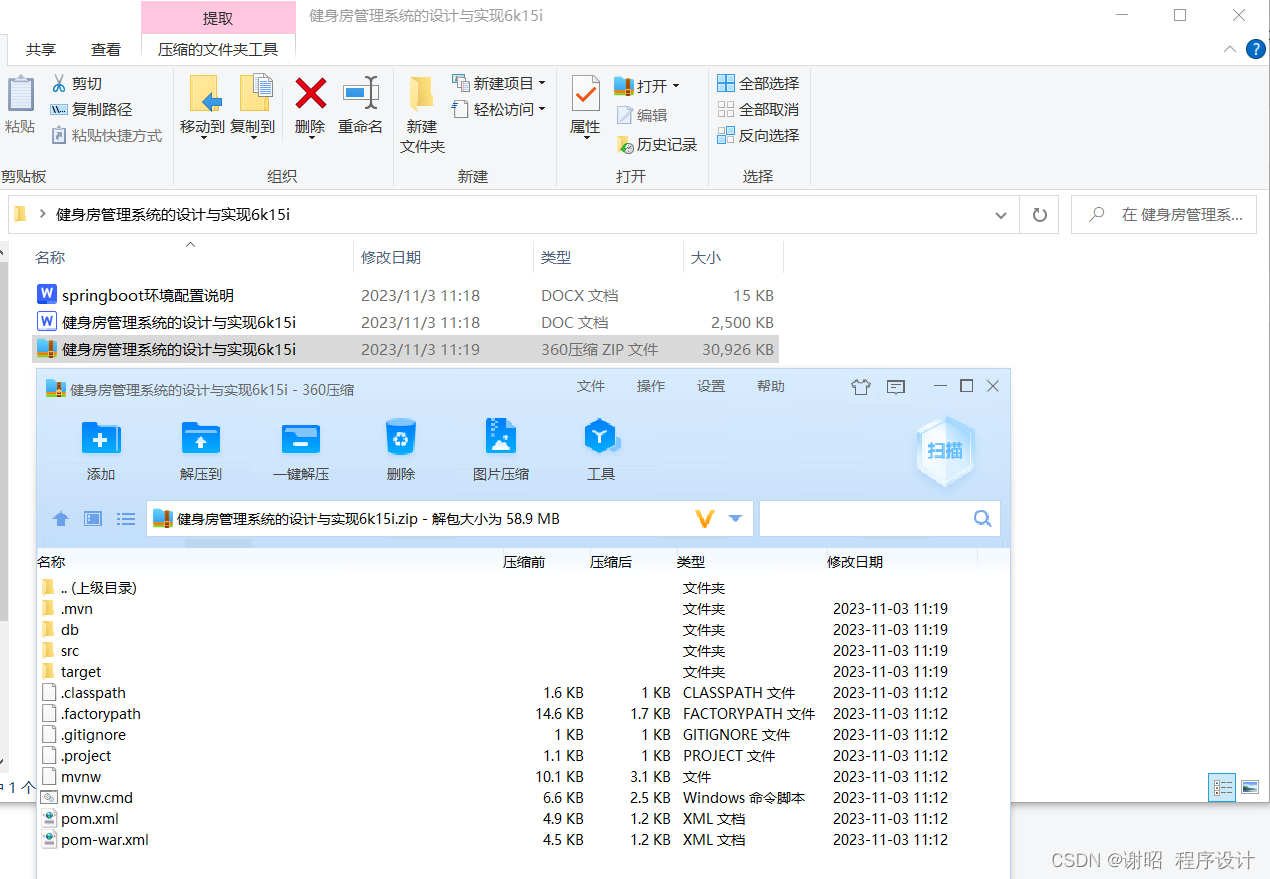The image size is (1270, 879).
Task: Toggle the preview pane icon in 360压缩
Action: 93,518
